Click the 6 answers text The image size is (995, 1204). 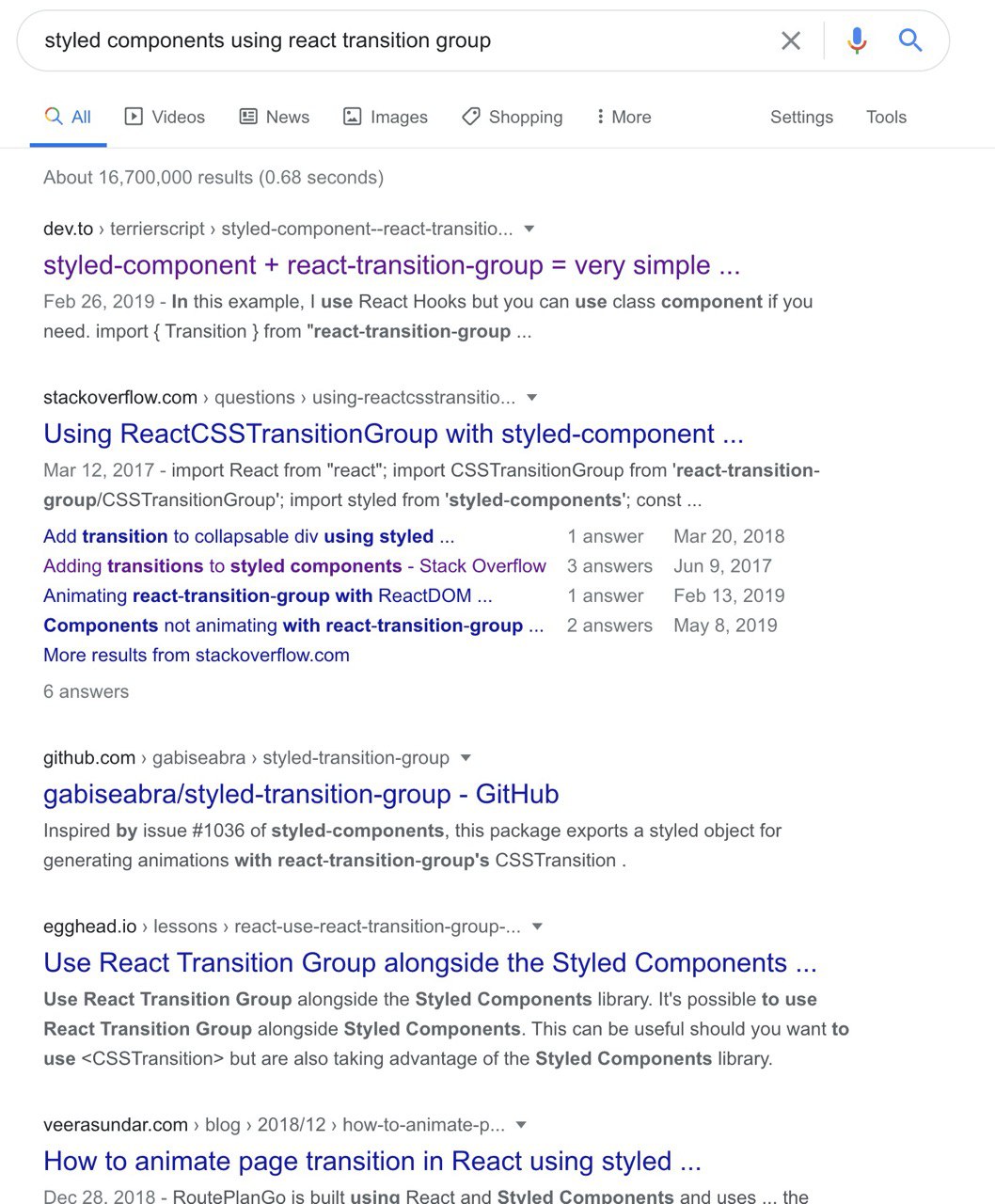click(86, 691)
